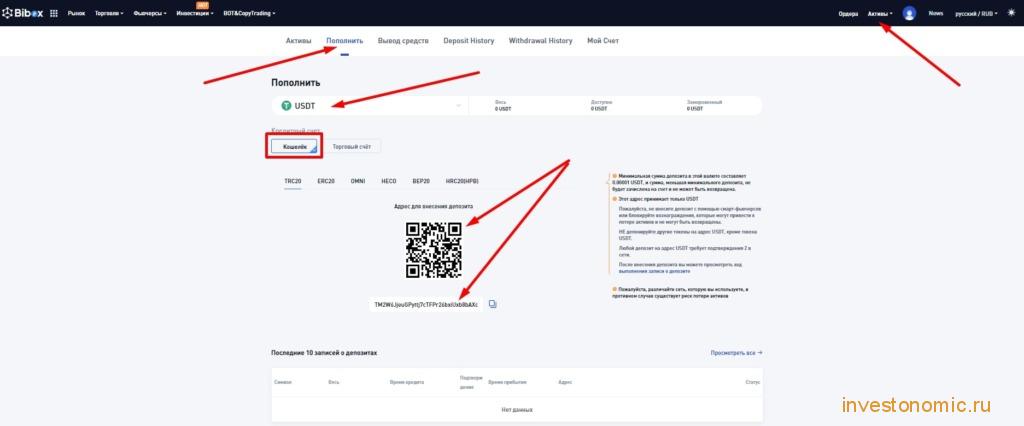Expand the Активы dropdown in header

tap(880, 14)
